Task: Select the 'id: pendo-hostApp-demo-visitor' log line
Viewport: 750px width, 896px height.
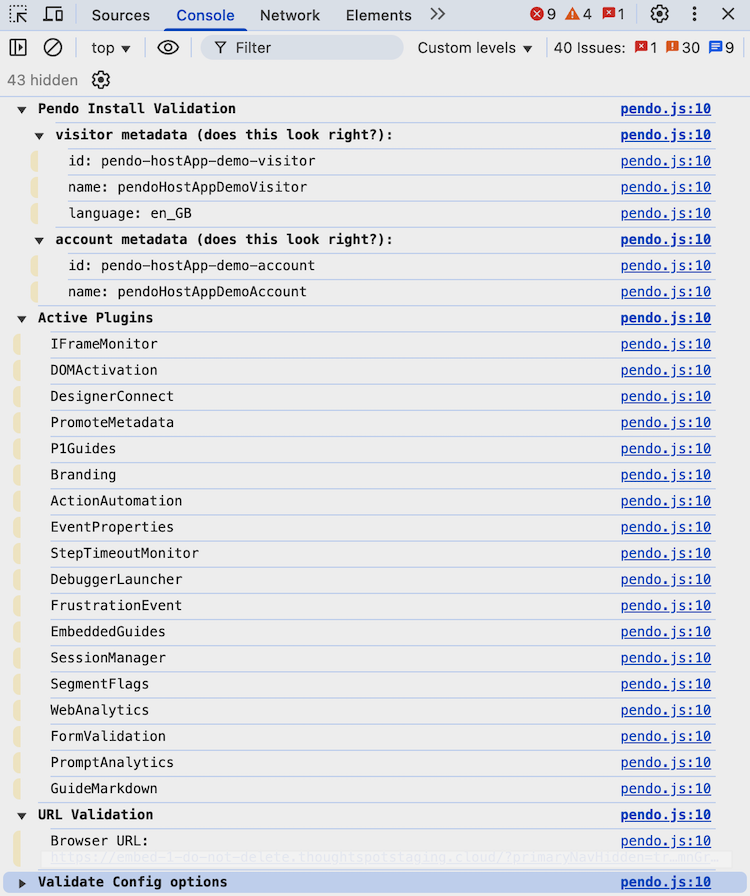Action: [192, 161]
